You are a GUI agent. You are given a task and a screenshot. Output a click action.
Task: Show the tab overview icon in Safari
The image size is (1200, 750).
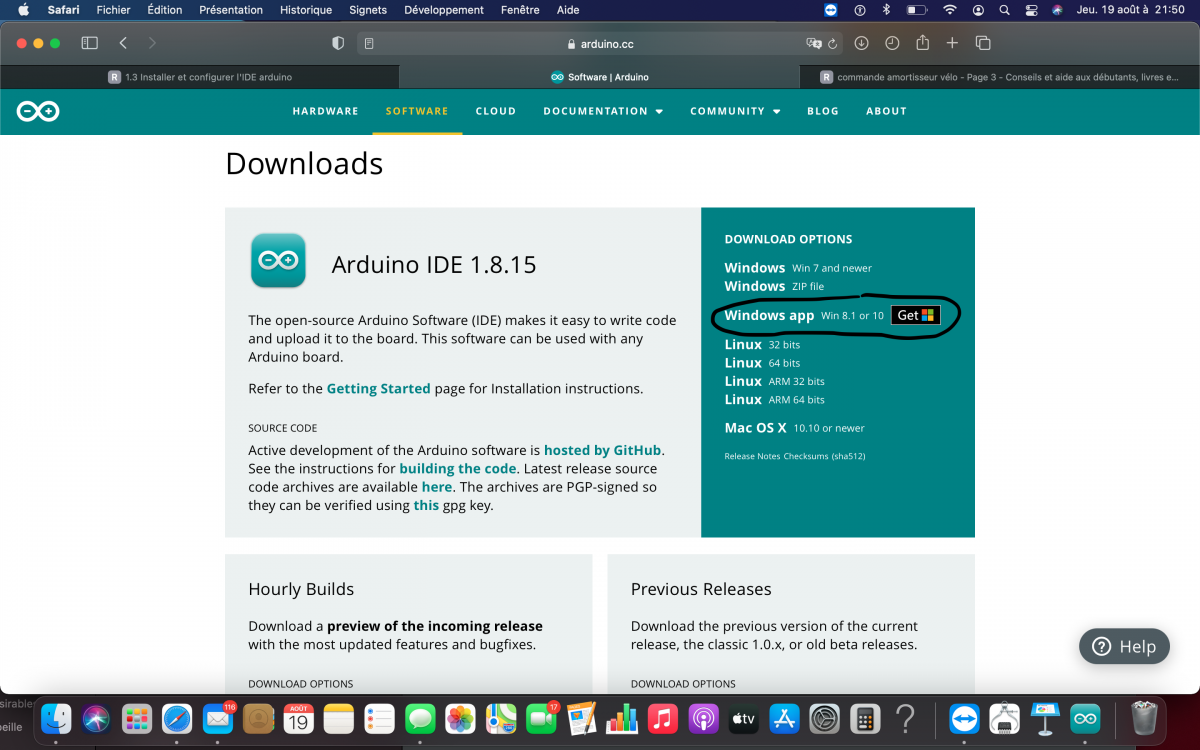983,43
